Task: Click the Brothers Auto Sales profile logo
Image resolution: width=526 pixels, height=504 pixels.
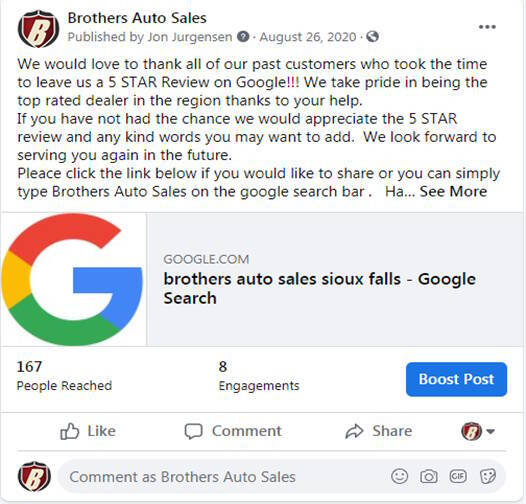Action: point(39,29)
